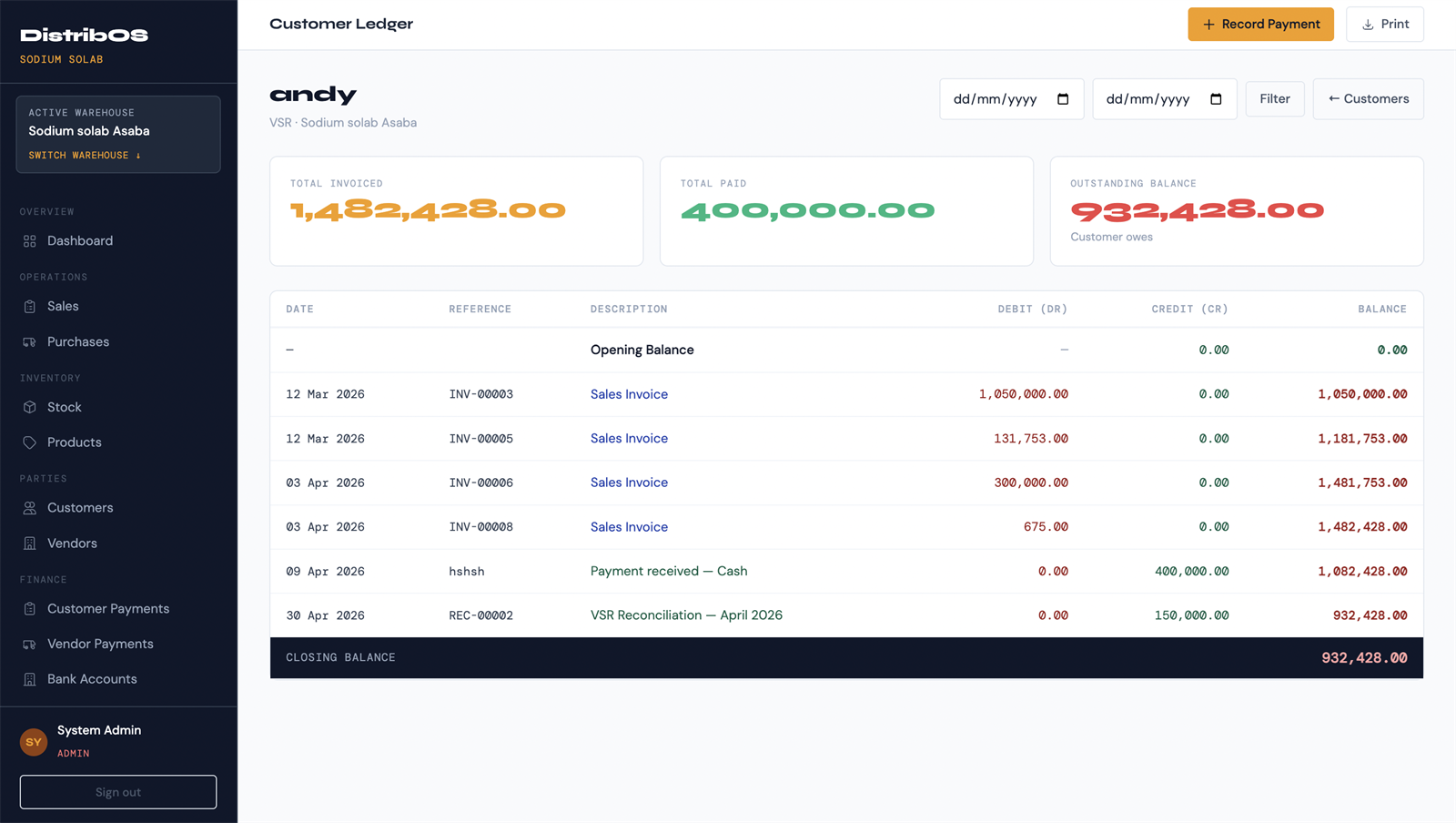
Task: Click the Purchases truck icon
Action: (30, 342)
